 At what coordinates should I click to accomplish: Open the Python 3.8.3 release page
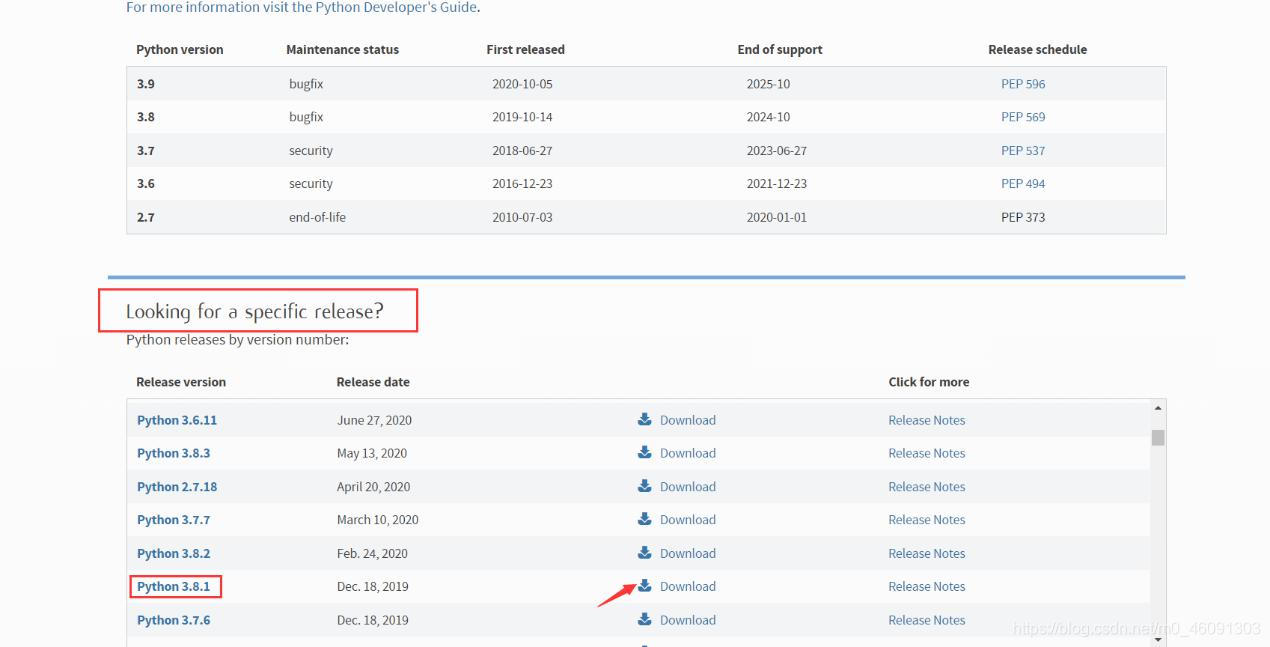tap(174, 453)
